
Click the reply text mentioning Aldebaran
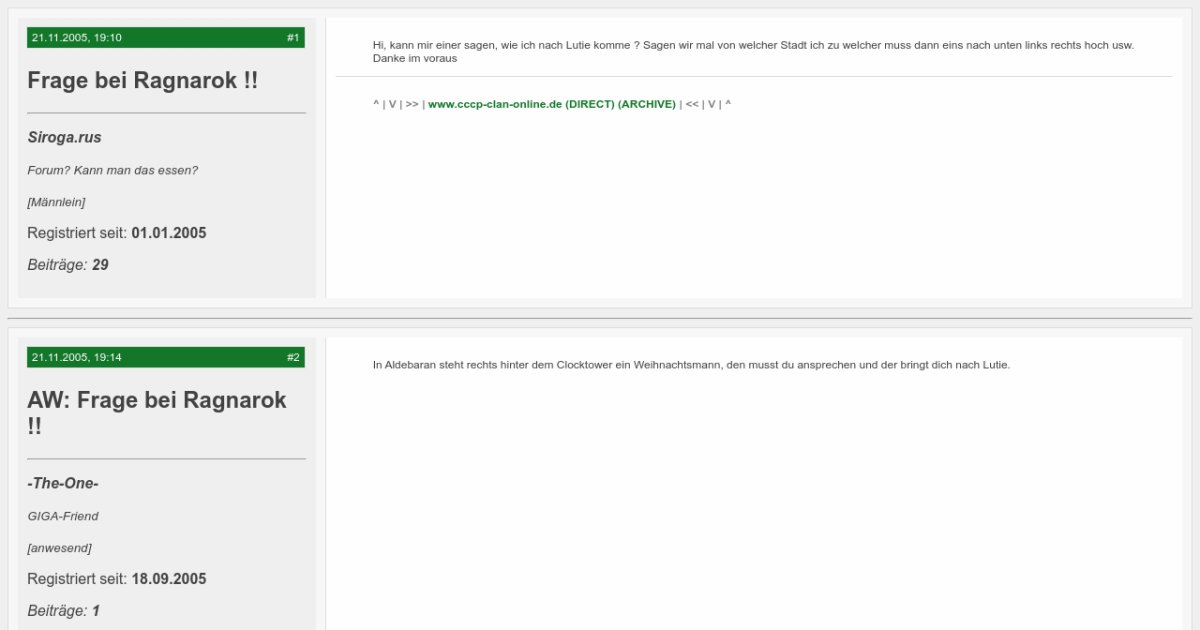pos(691,365)
